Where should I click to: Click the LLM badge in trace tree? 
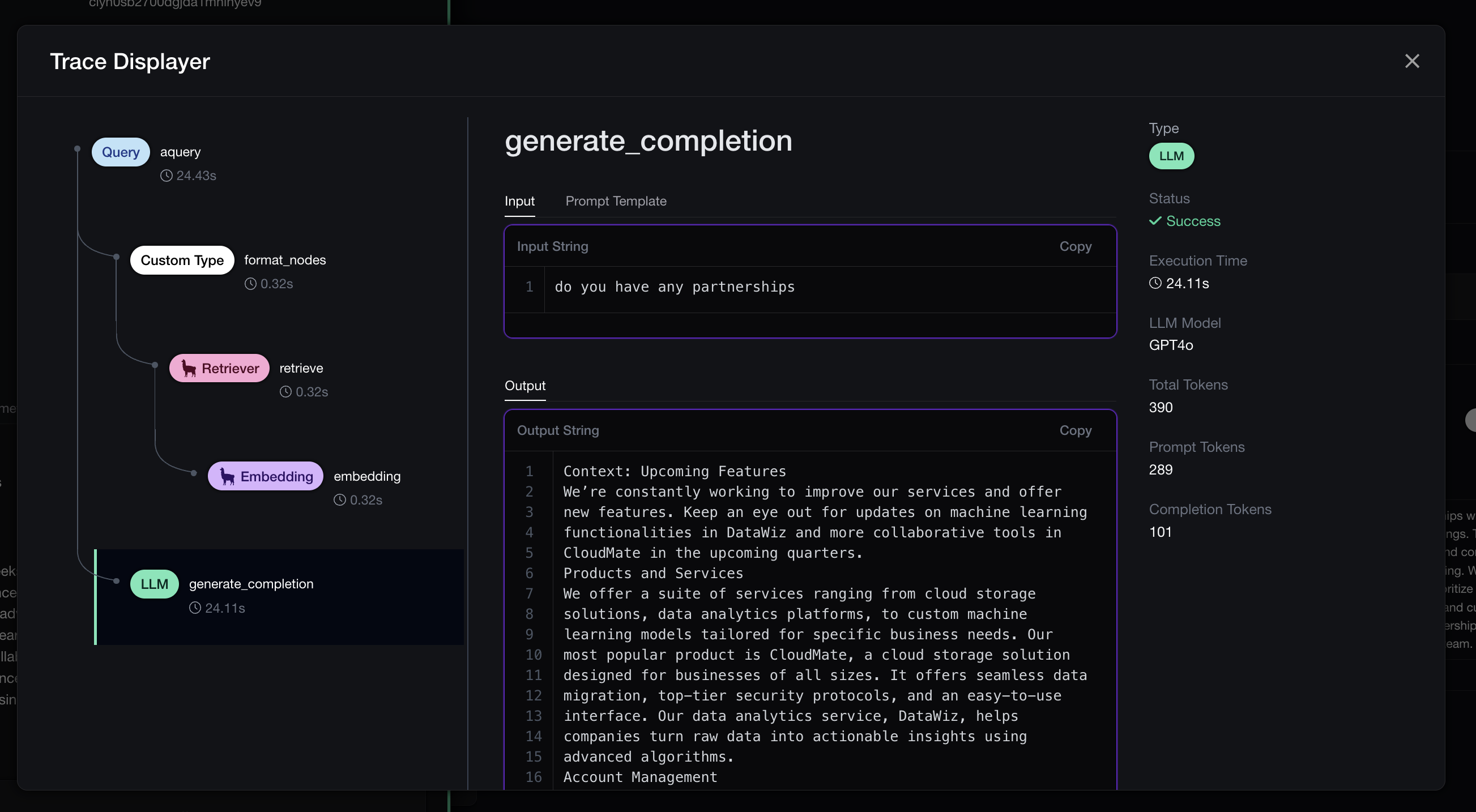pyautogui.click(x=154, y=584)
